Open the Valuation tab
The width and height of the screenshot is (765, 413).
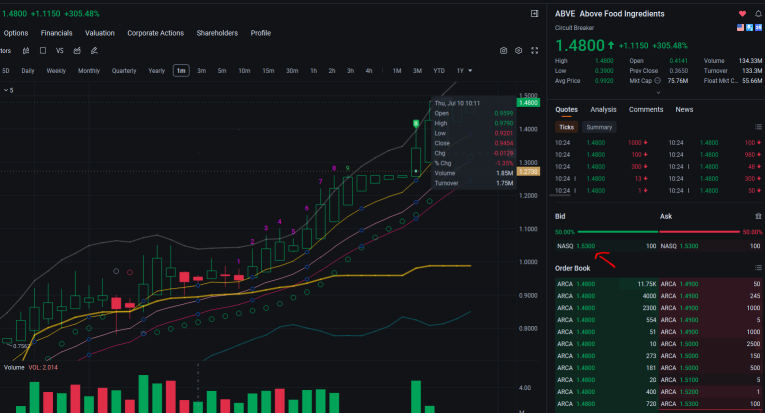pos(100,33)
